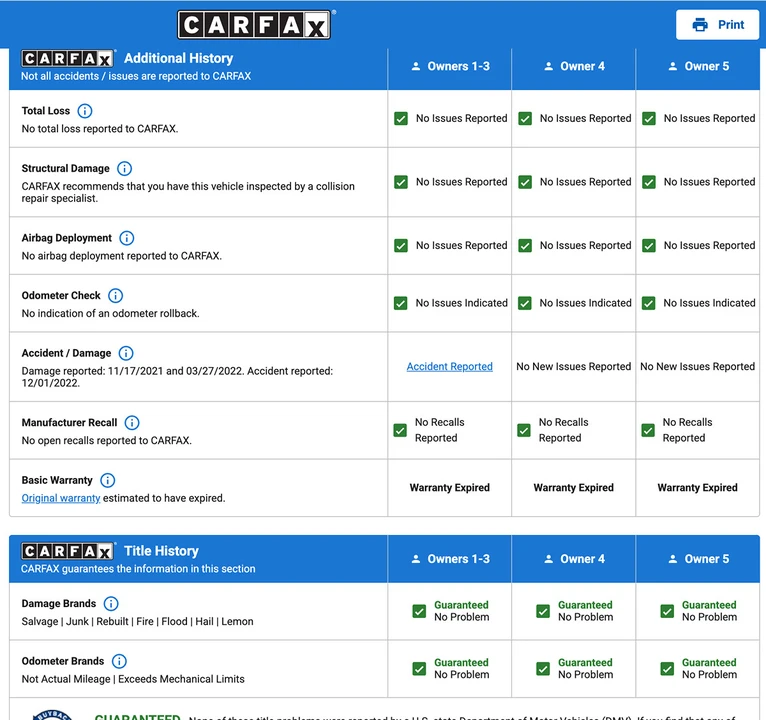Click 'Not all accidents / issues are reported' subtitle
Screen dimensions: 766x720
(136, 76)
